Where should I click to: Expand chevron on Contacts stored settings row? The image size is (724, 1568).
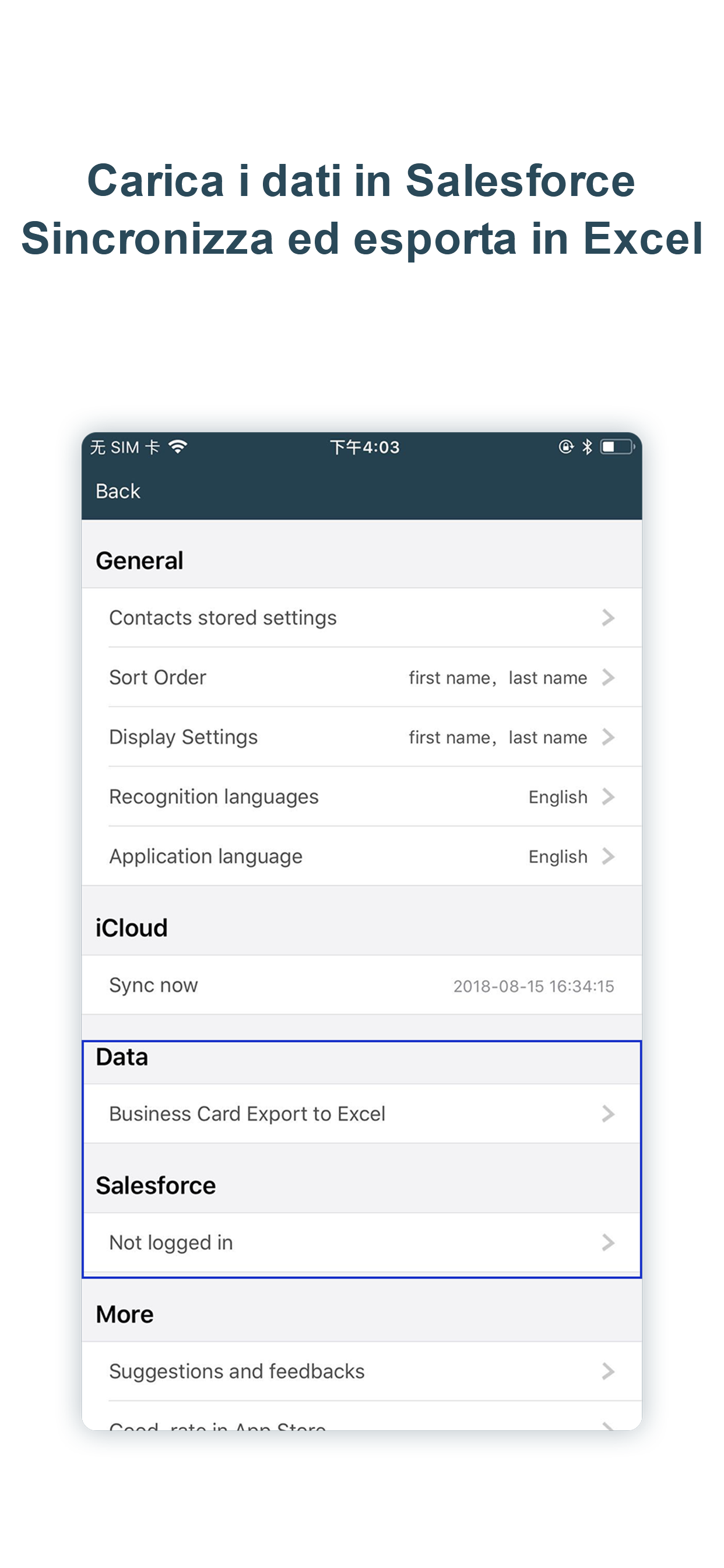click(608, 617)
